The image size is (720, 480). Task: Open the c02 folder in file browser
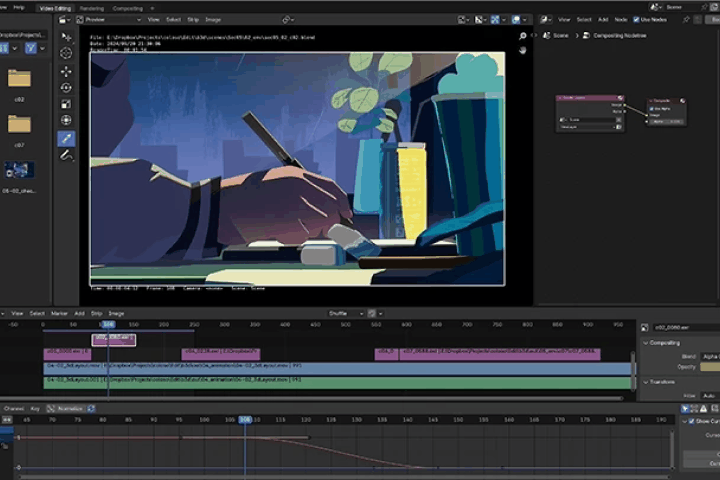click(x=19, y=79)
